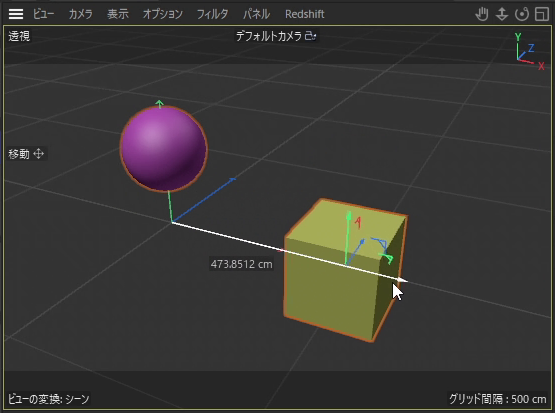Open the ビュー menu
Image resolution: width=555 pixels, height=413 pixels.
click(44, 14)
